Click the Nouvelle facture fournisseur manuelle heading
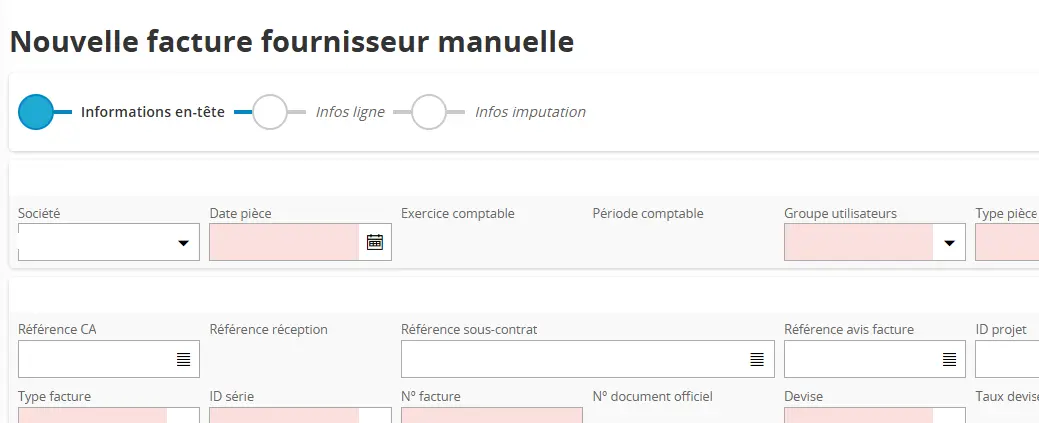Screen dimensions: 1039x423 pyautogui.click(x=292, y=42)
